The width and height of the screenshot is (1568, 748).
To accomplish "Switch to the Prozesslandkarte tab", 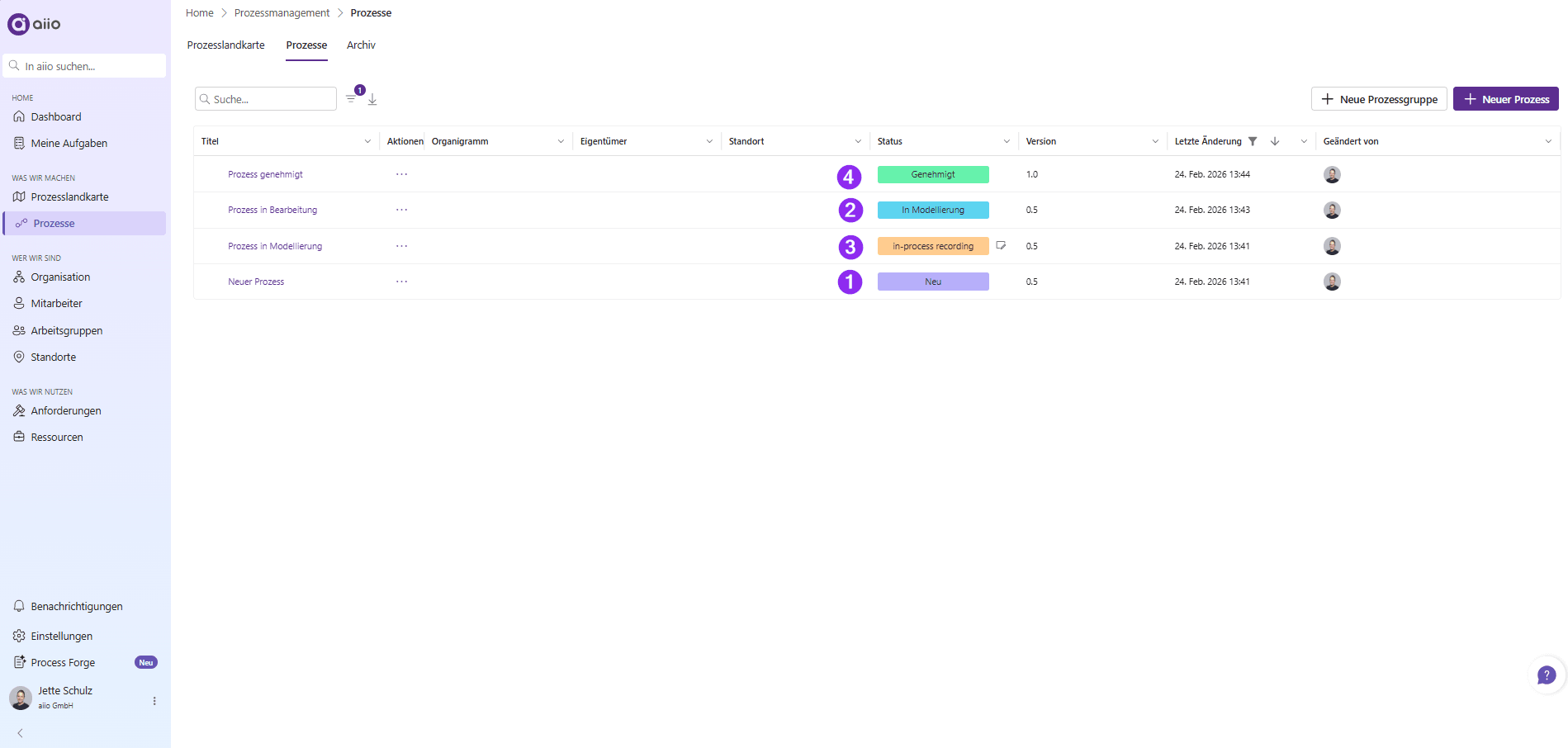I will point(226,45).
